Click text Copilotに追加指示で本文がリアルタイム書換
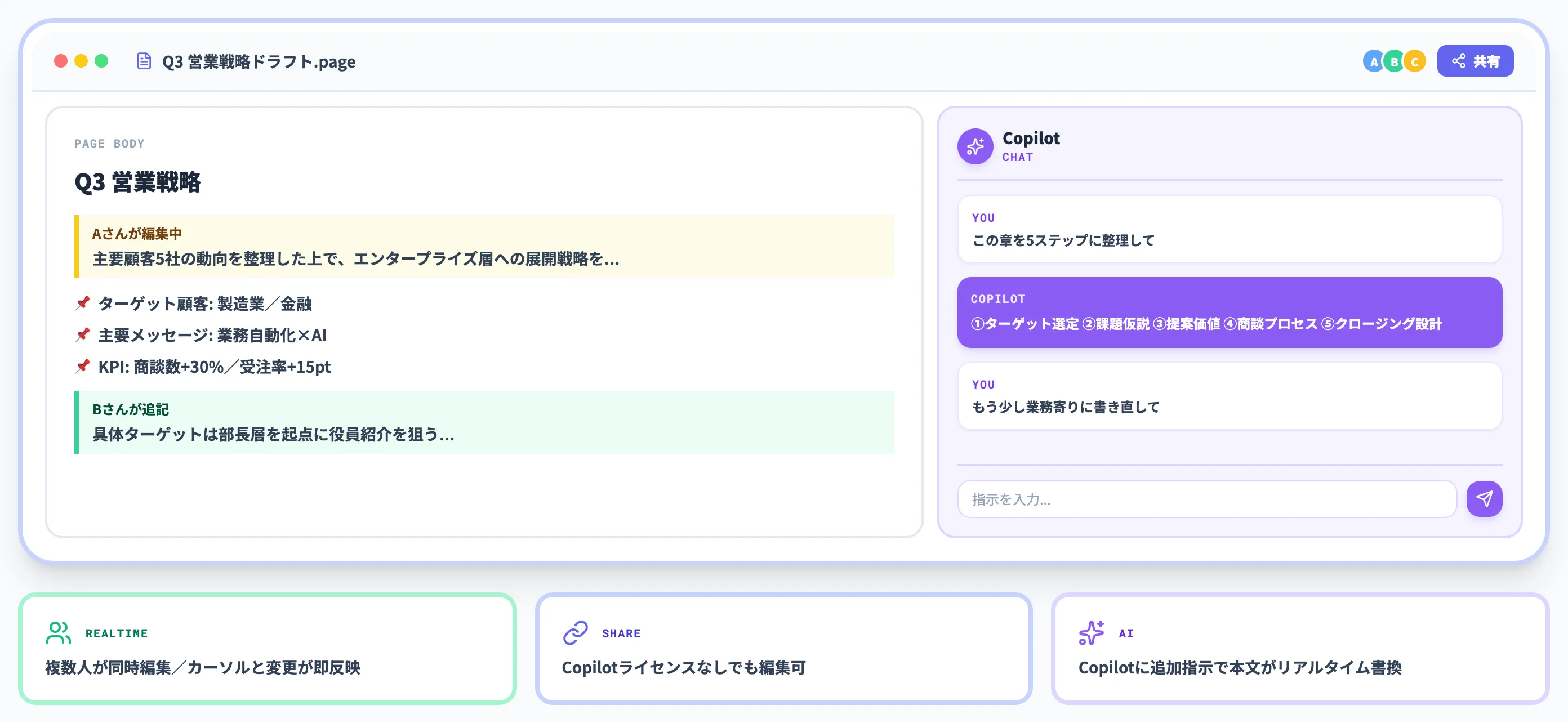1568x723 pixels. (x=1240, y=668)
